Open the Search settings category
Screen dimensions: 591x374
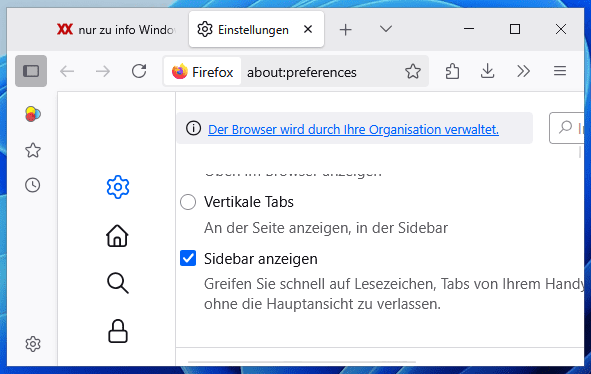point(118,283)
